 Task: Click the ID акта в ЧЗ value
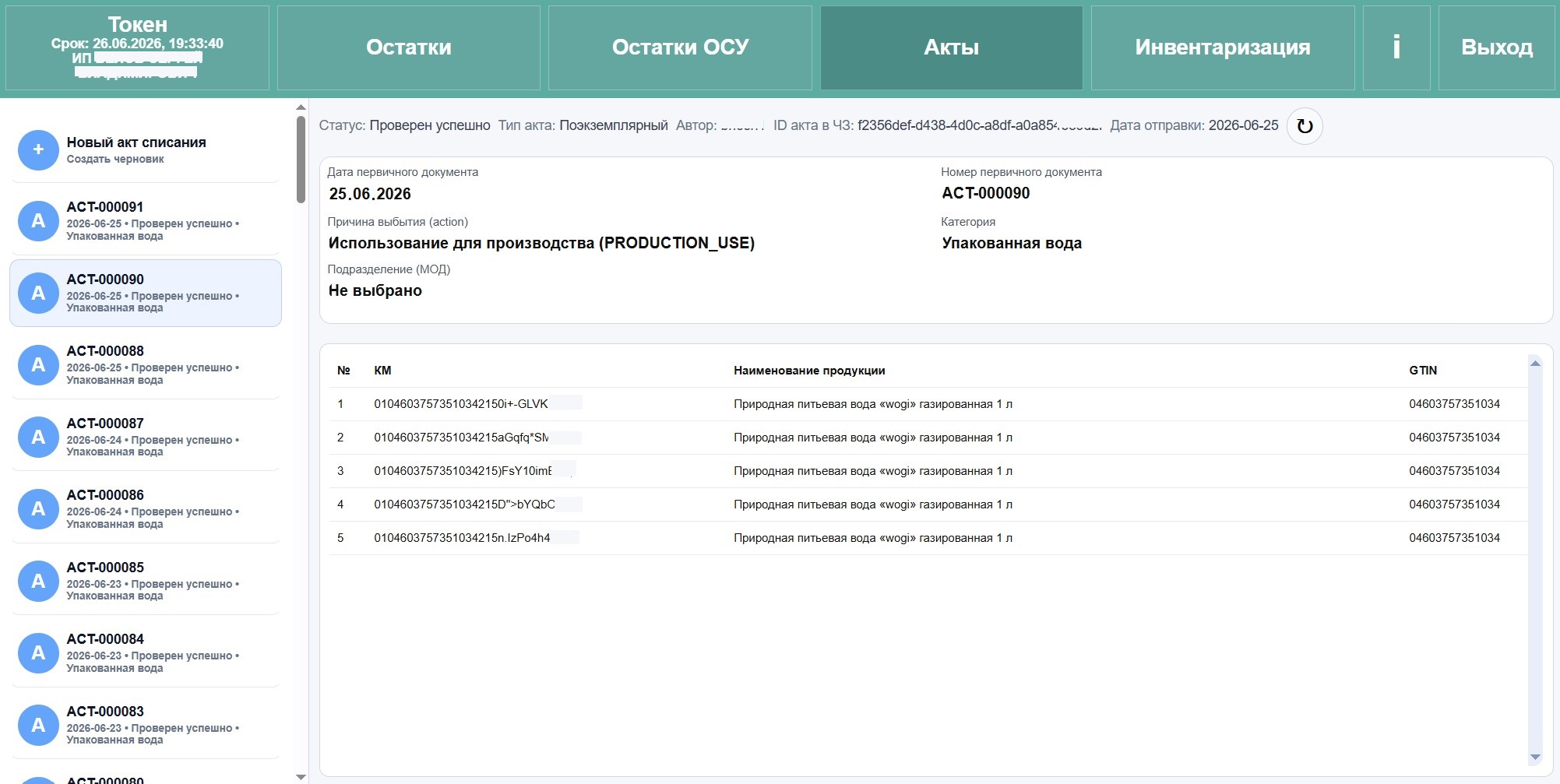(980, 125)
